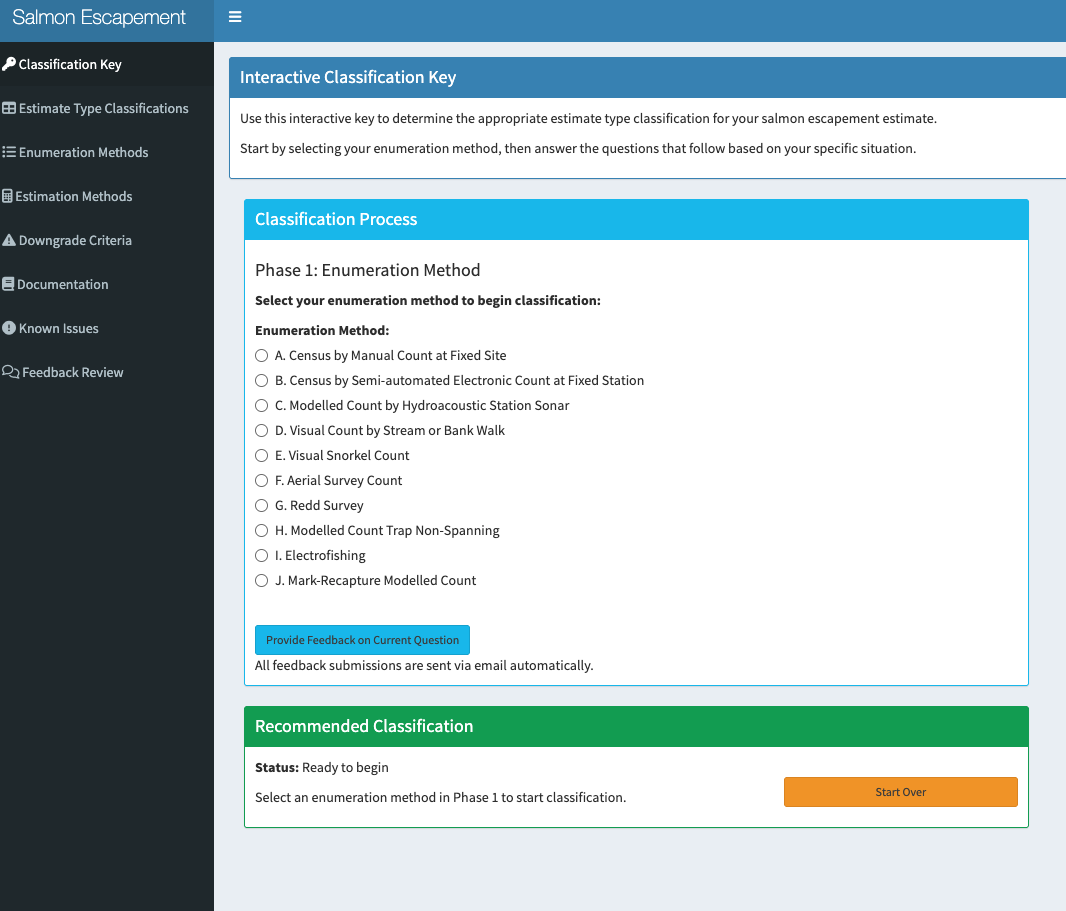
Task: Click the warning triangle icon beside Downgrade Criteria
Action: (9, 240)
